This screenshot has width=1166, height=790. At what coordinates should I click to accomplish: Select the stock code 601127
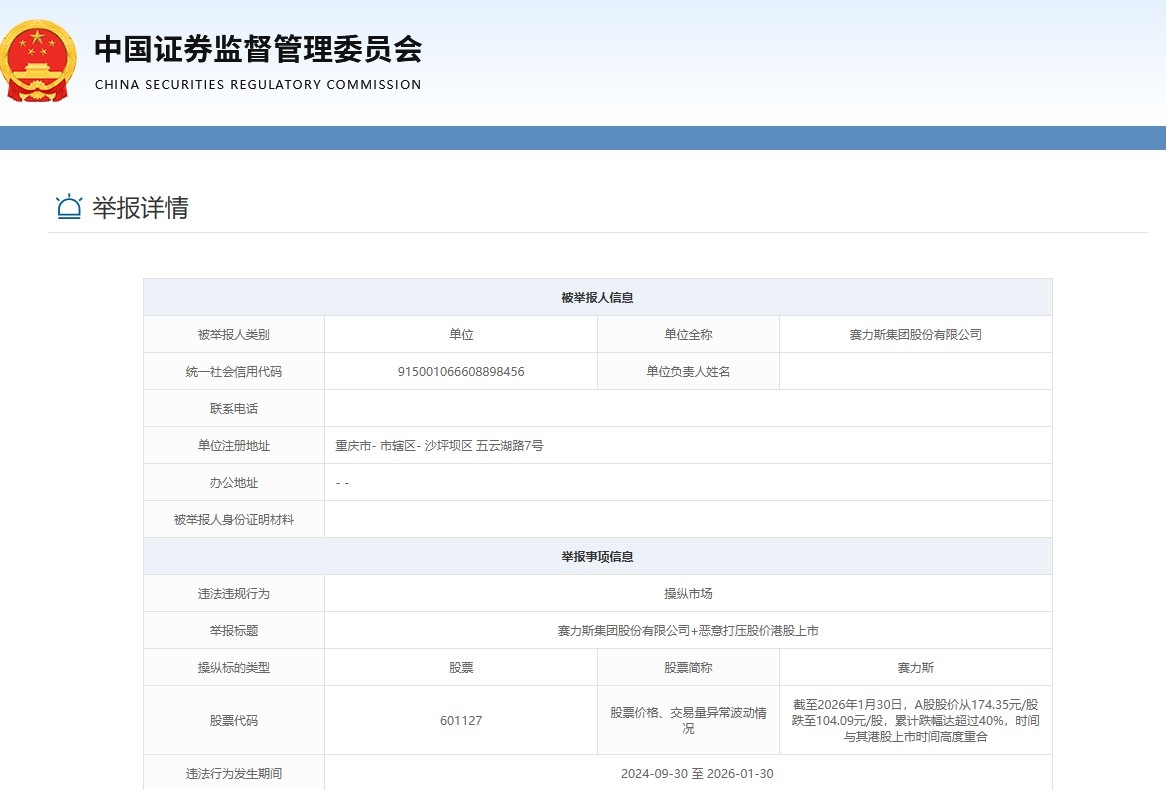pyautogui.click(x=461, y=721)
